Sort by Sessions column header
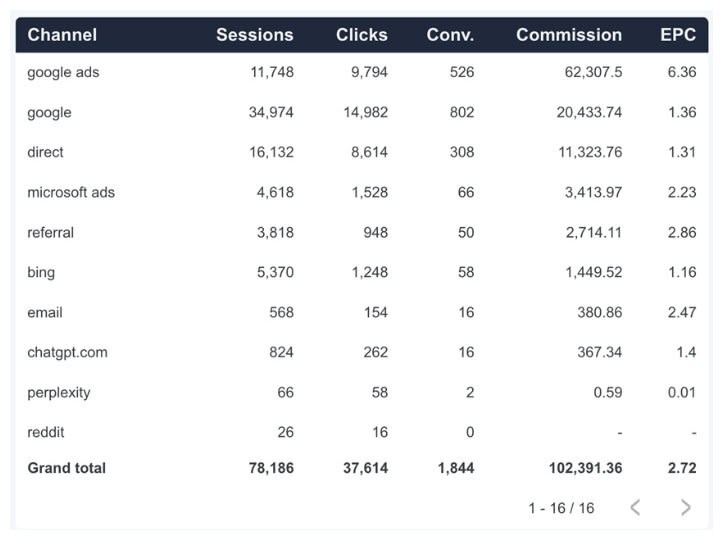This screenshot has height=546, width=725. pos(254,35)
